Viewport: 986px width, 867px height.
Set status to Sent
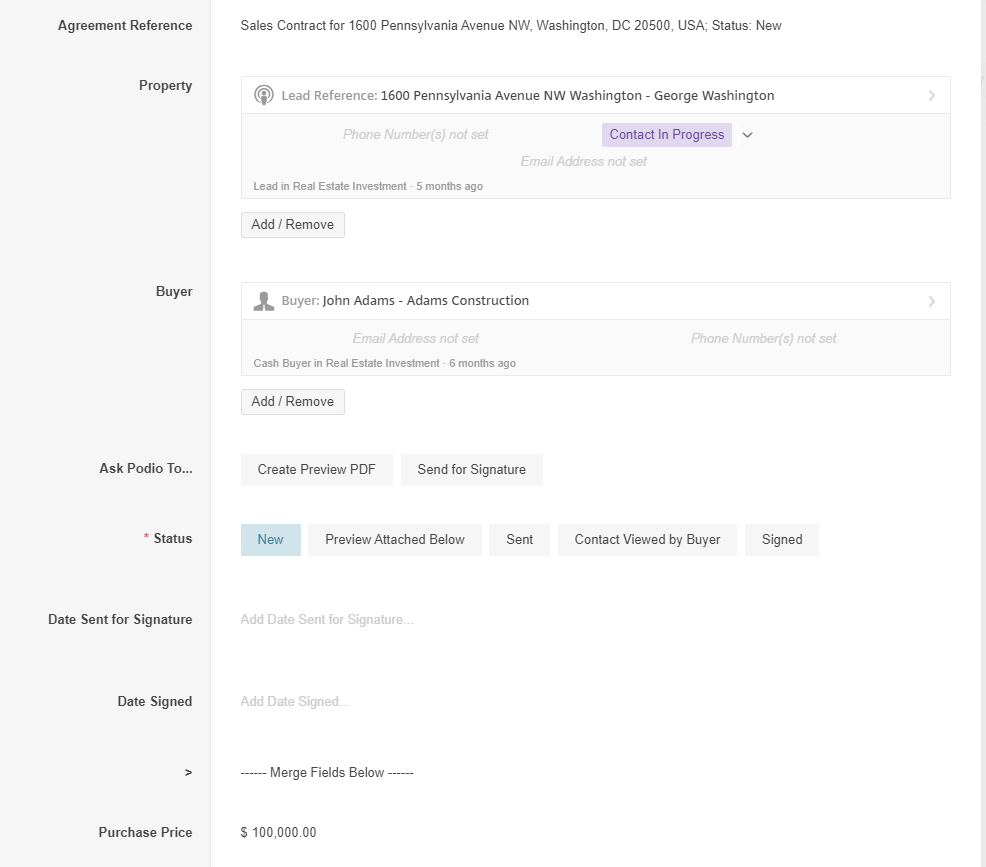pyautogui.click(x=519, y=540)
